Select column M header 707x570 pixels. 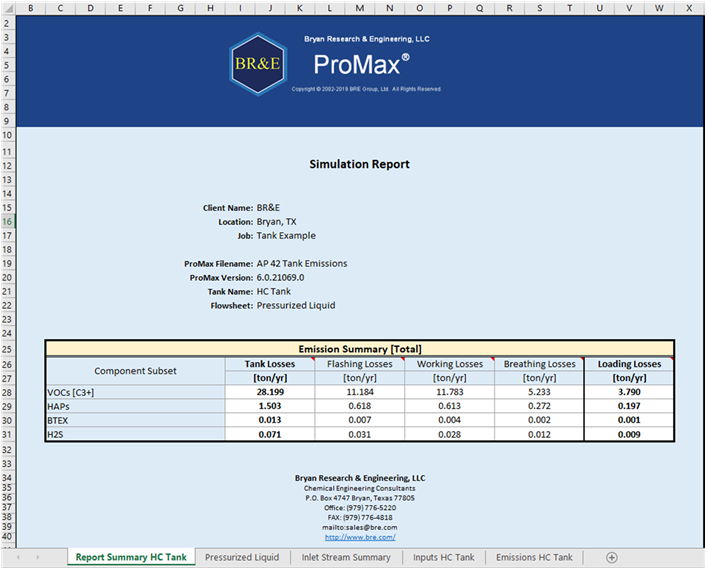[x=359, y=8]
